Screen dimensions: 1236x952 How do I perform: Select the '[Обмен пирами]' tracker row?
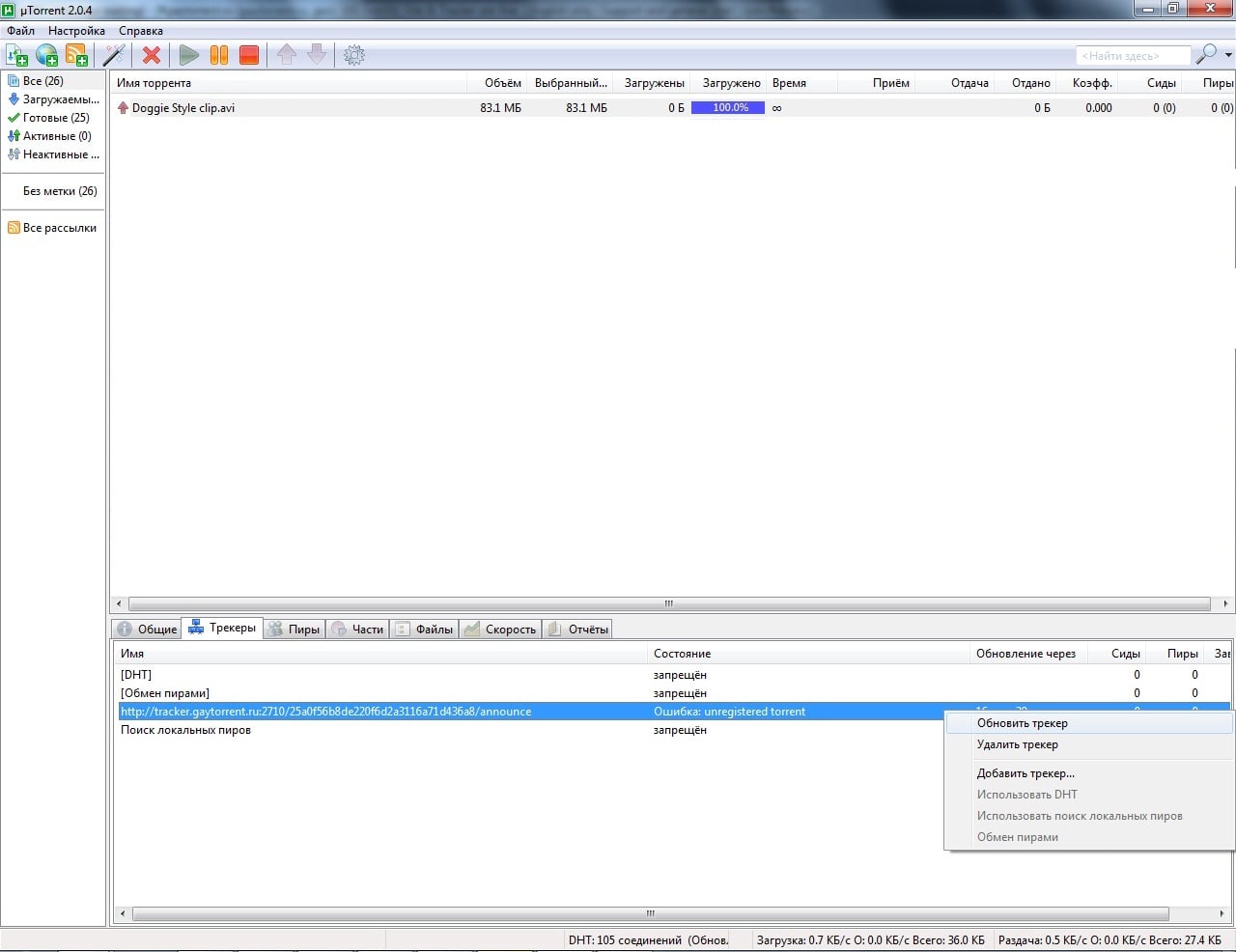(x=672, y=693)
